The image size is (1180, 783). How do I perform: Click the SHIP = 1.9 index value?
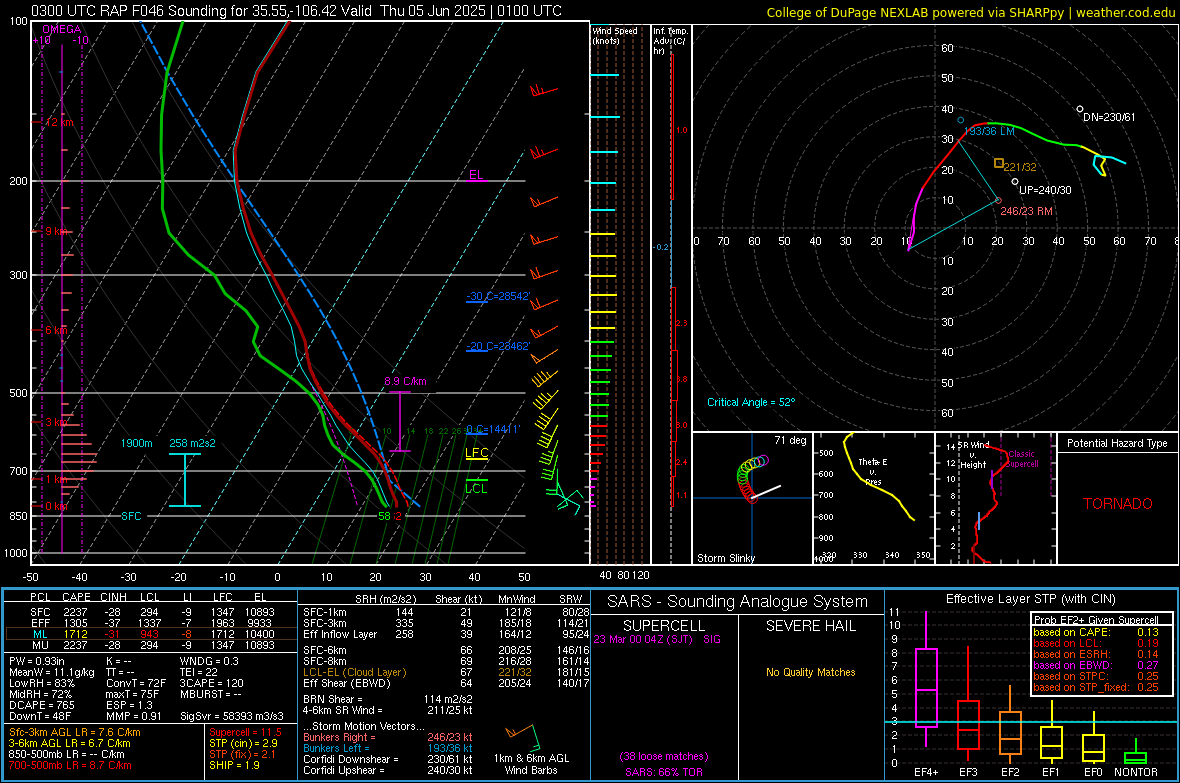[234, 765]
